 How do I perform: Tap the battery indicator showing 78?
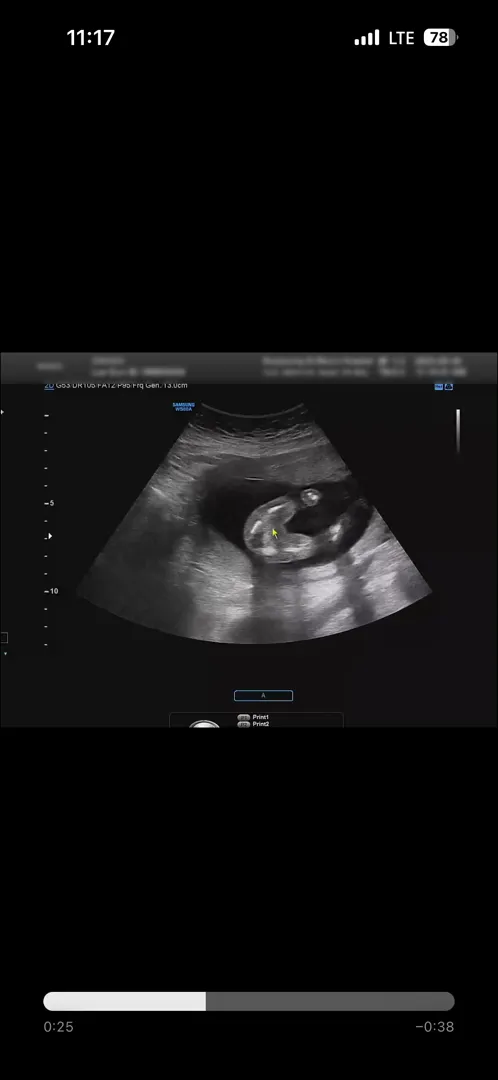click(x=441, y=37)
